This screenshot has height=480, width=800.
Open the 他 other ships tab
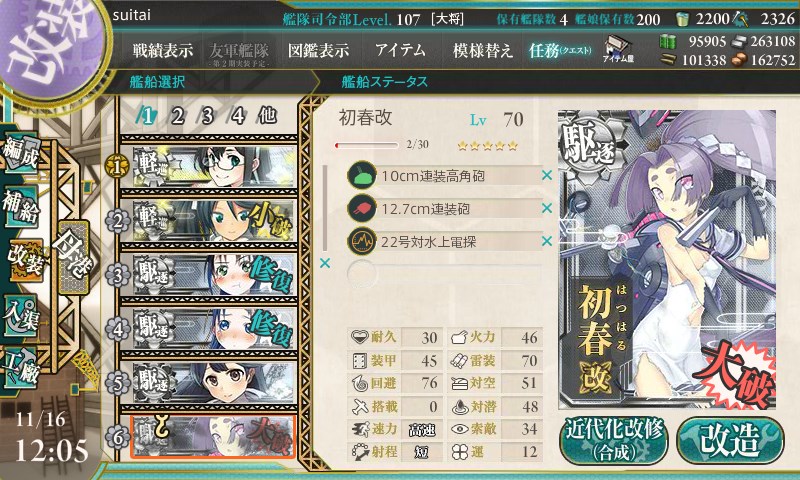click(x=267, y=116)
